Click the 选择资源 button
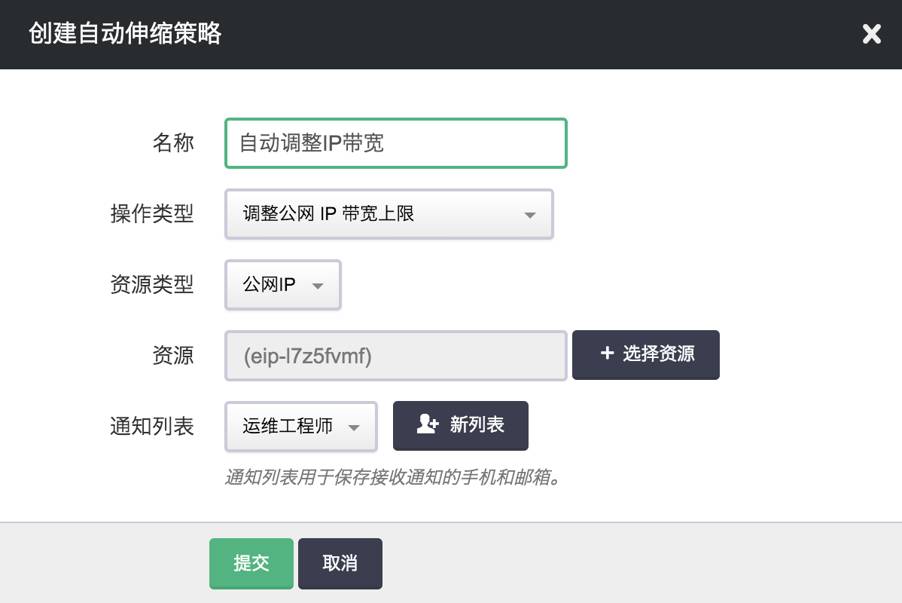 click(645, 355)
